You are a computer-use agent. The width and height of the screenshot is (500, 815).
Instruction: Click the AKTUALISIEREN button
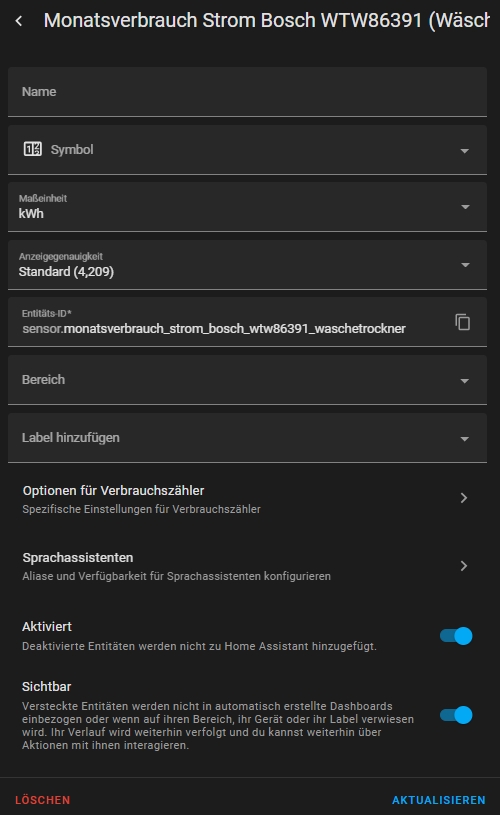439,800
